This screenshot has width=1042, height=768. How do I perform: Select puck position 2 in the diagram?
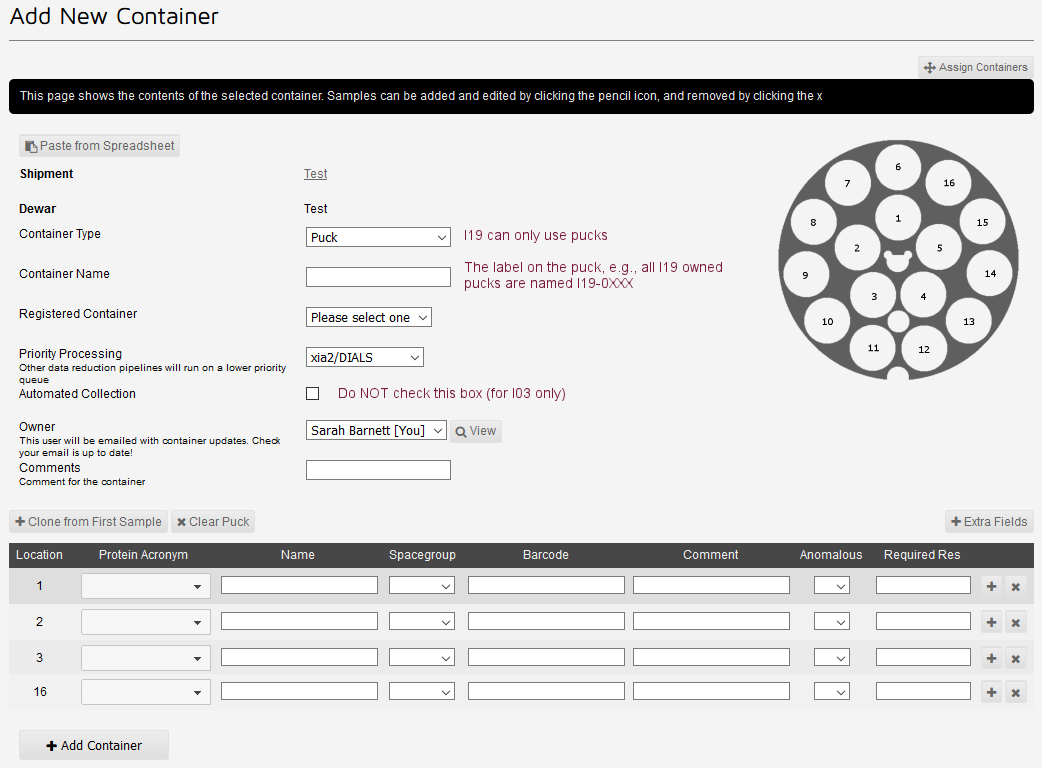pyautogui.click(x=857, y=248)
